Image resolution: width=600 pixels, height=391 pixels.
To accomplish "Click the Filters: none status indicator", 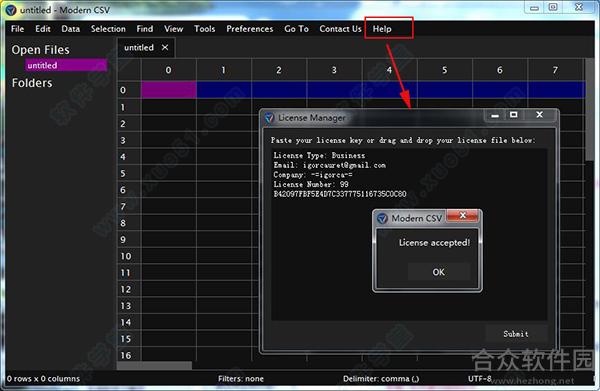I will click(241, 379).
